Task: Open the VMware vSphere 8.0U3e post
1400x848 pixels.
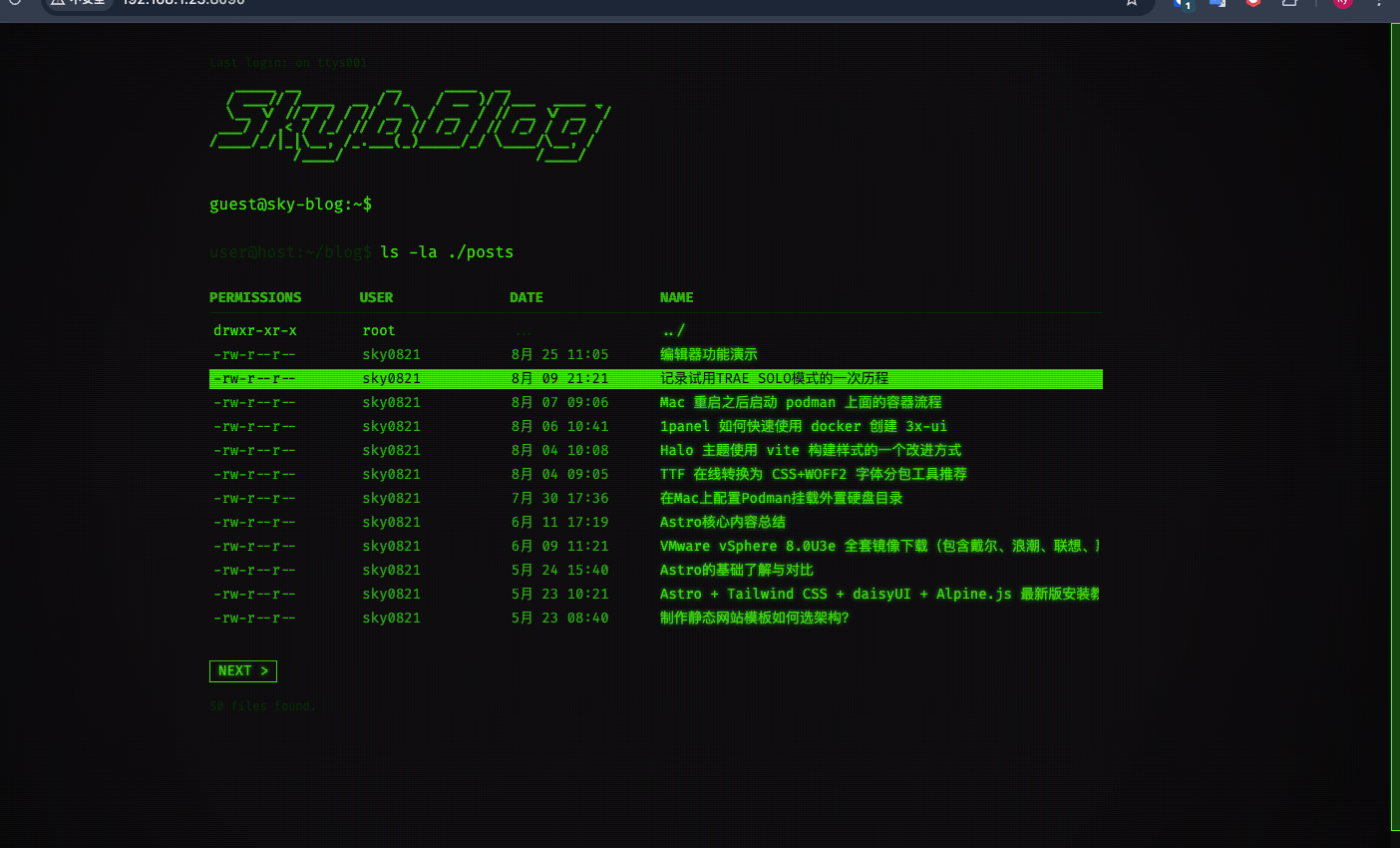Action: [877, 546]
